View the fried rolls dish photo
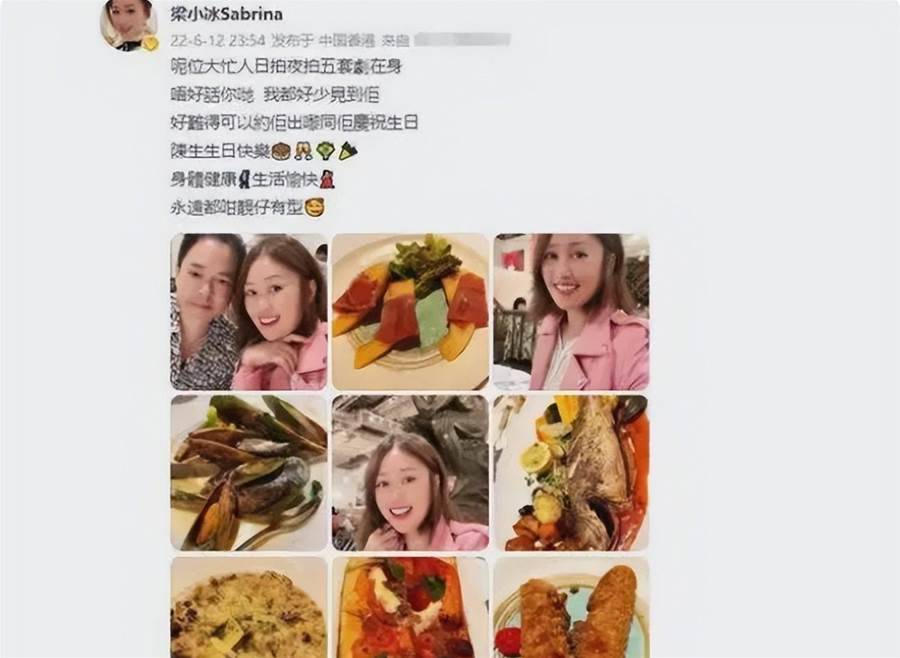 tap(571, 607)
